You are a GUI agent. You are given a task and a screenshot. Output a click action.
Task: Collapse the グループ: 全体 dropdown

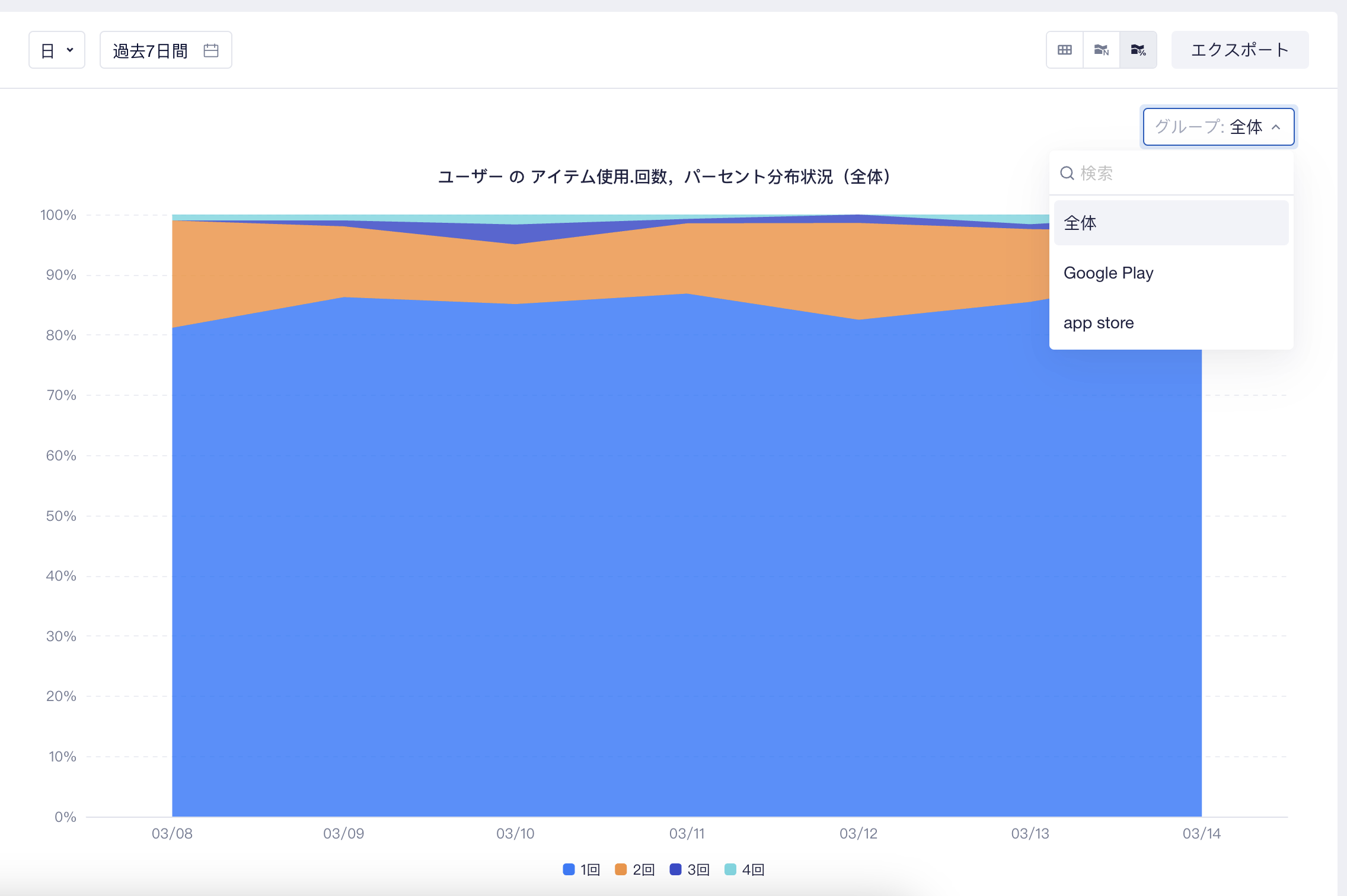click(1218, 127)
